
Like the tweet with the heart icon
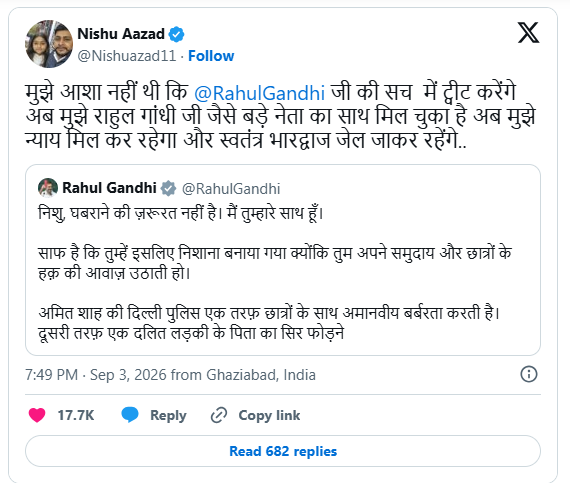click(x=37, y=415)
